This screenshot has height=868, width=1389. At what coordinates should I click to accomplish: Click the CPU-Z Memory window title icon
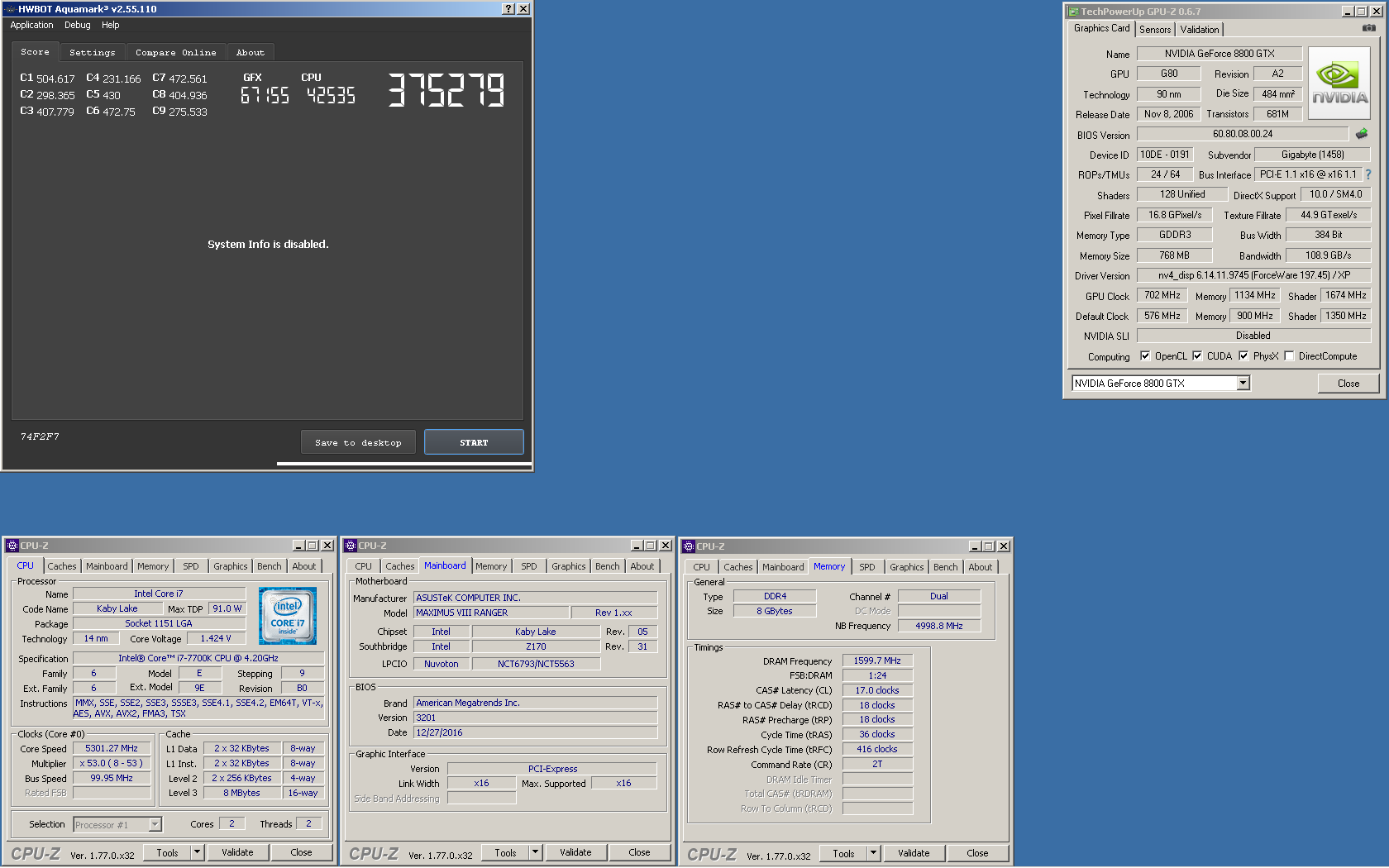(x=689, y=546)
